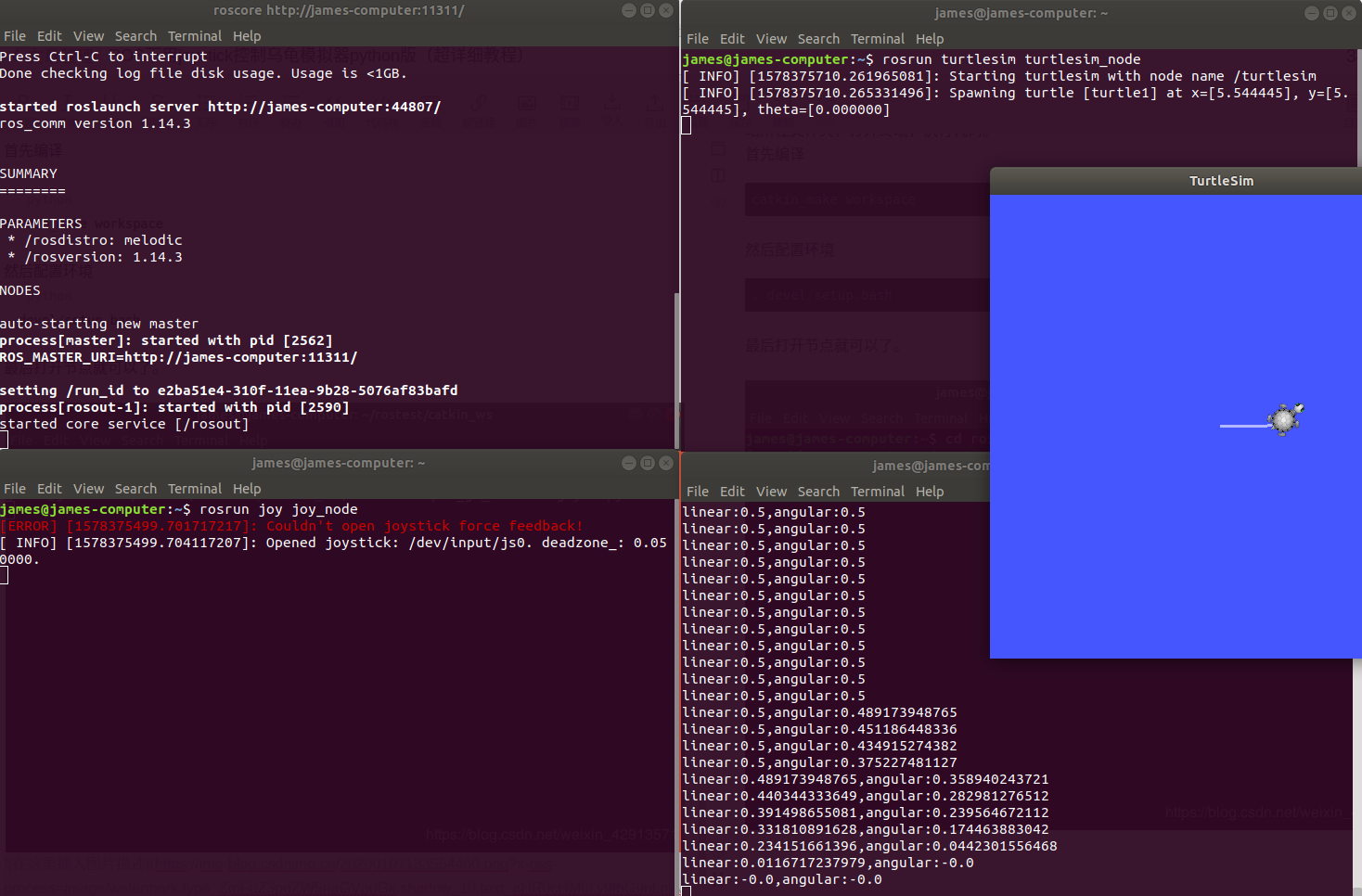Open Terminal menu in linear/angular output terminal

click(x=878, y=492)
